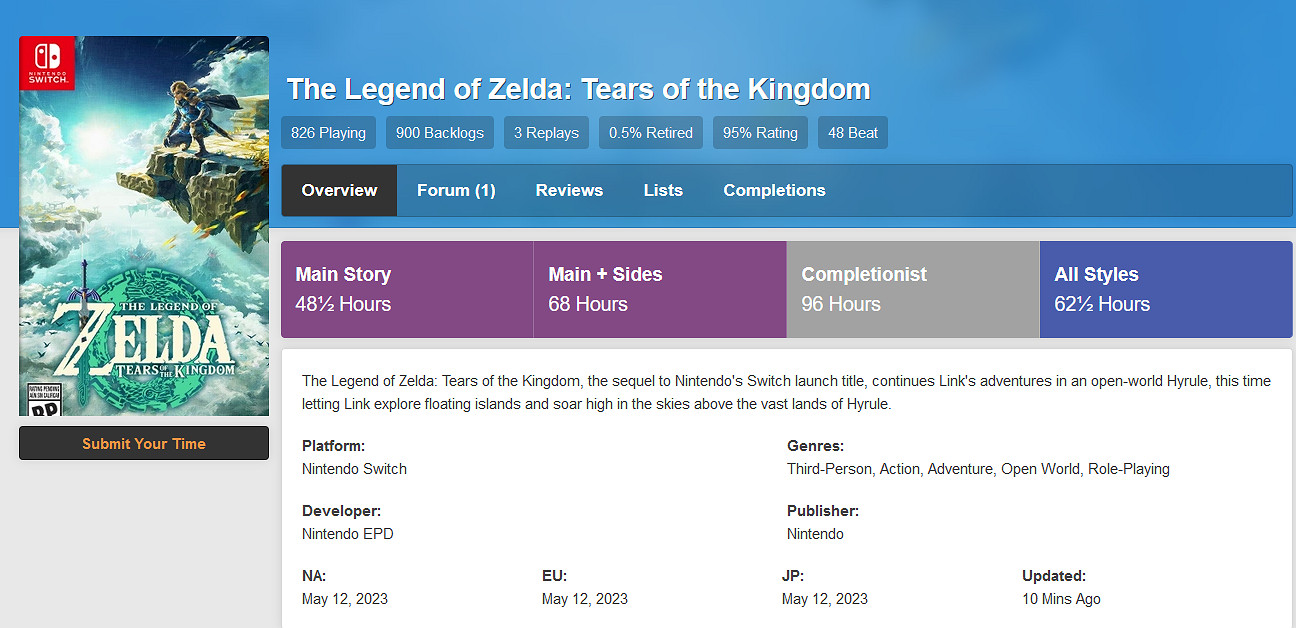Click the blue All Styles time box
The height and width of the screenshot is (628, 1296).
click(x=1166, y=289)
